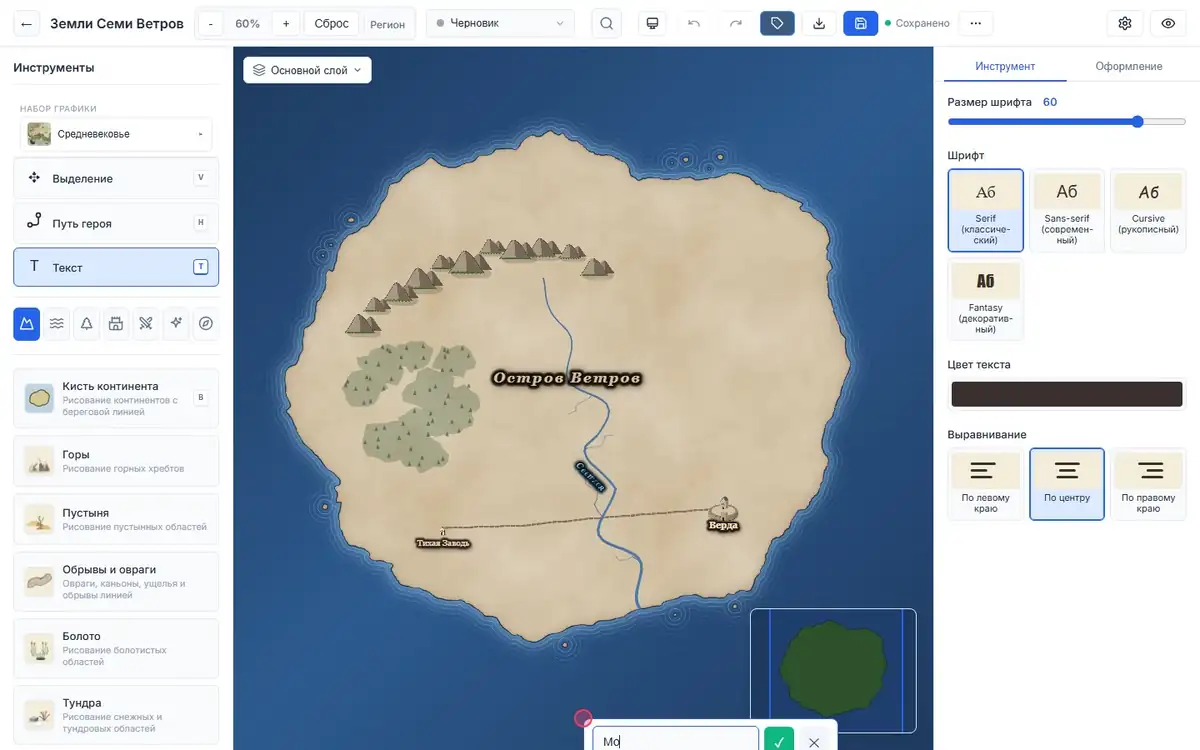The height and width of the screenshot is (750, 1200).
Task: Open the dark text color swatch
Action: tap(1066, 394)
